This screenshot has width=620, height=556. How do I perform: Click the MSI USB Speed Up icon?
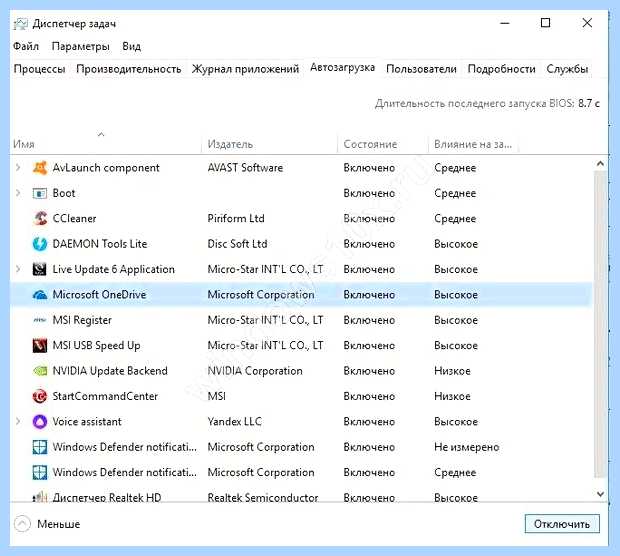pos(40,346)
